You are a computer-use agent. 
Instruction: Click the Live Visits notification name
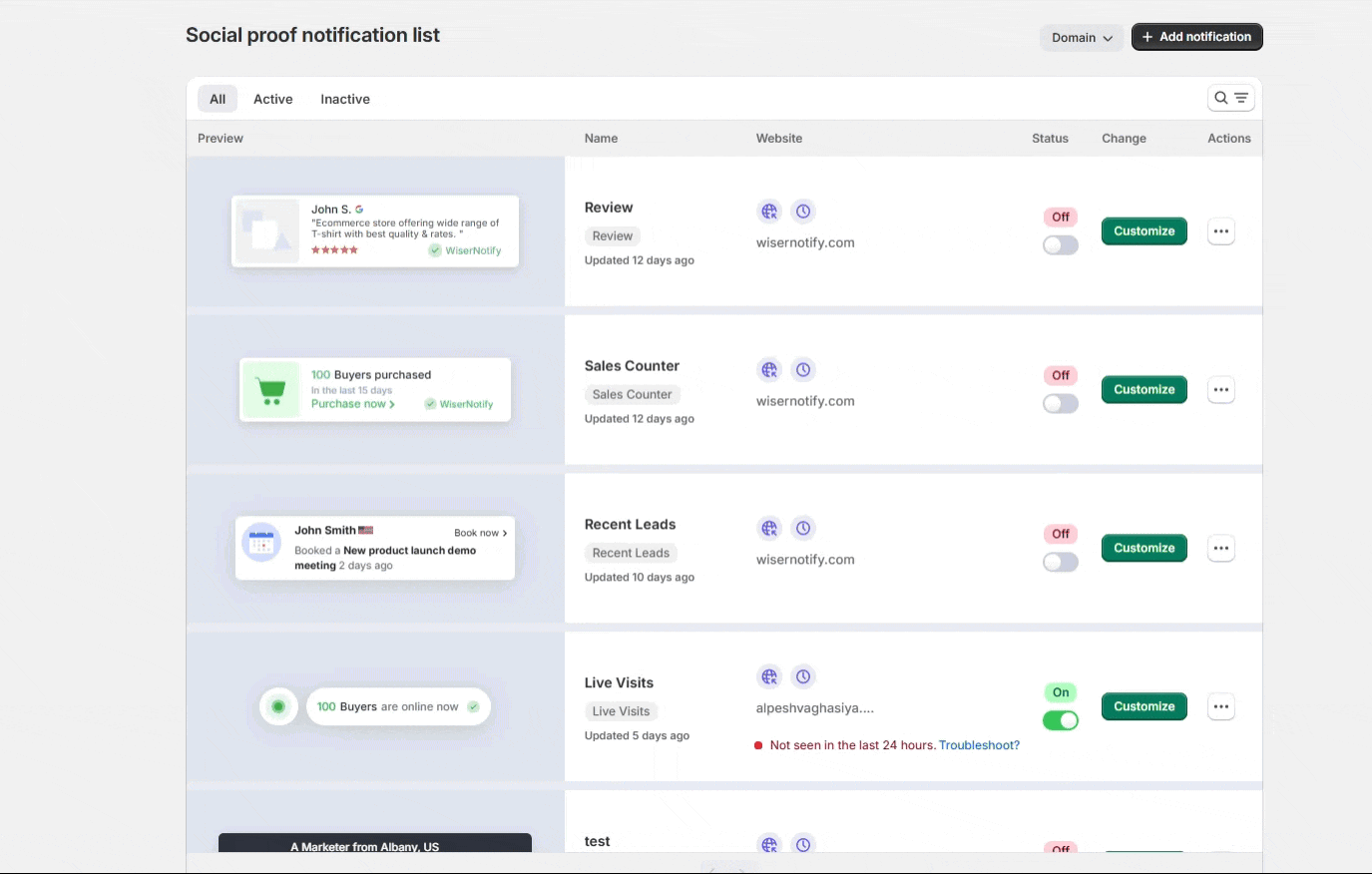click(x=619, y=683)
